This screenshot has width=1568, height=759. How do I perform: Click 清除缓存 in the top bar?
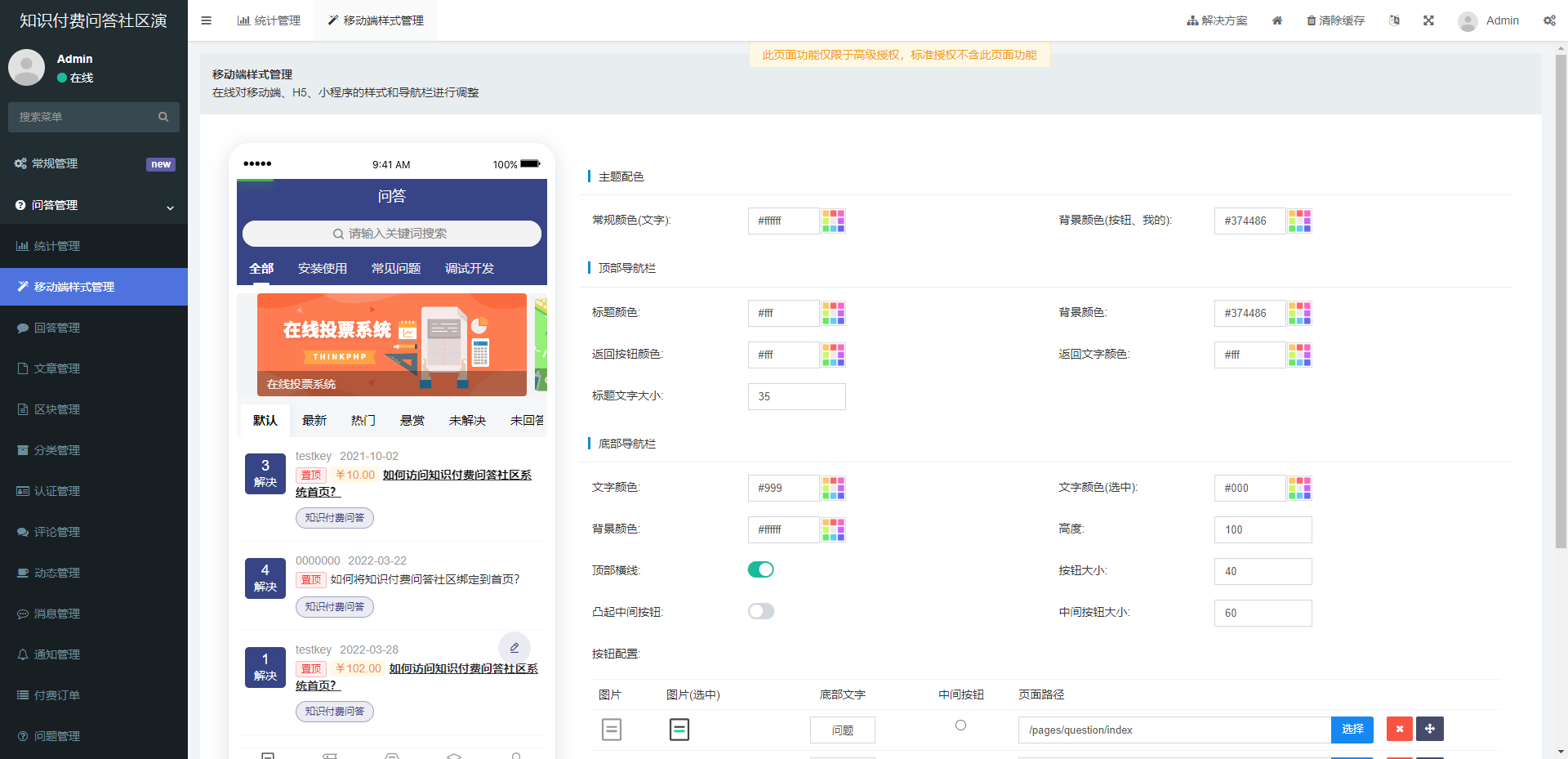pyautogui.click(x=1335, y=20)
